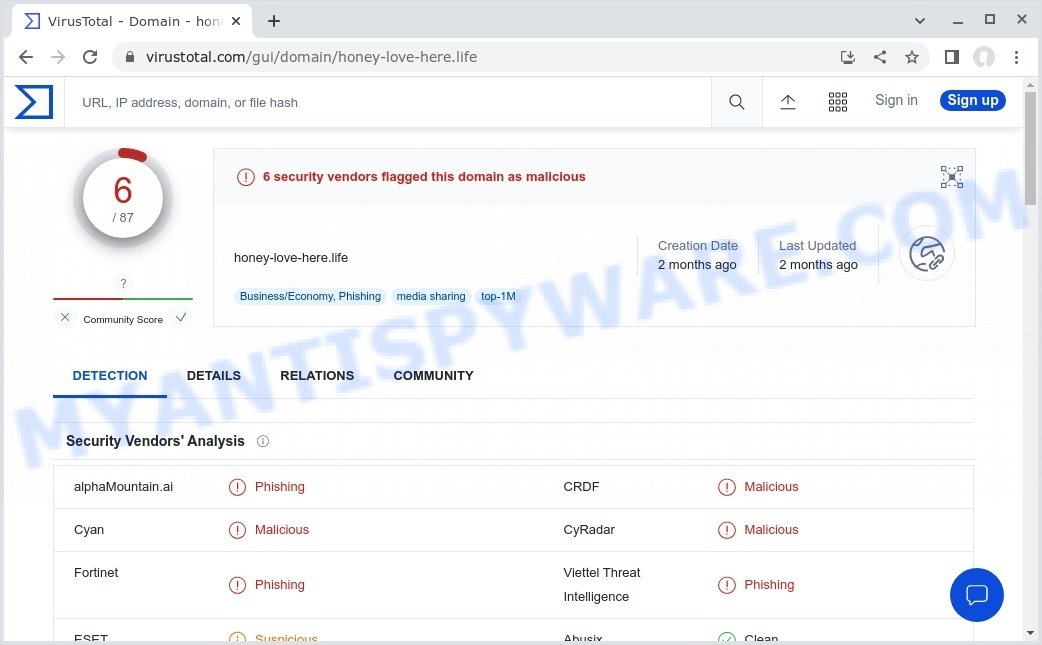Click the malicious alert icon in banner
The image size is (1042, 645).
coord(246,177)
